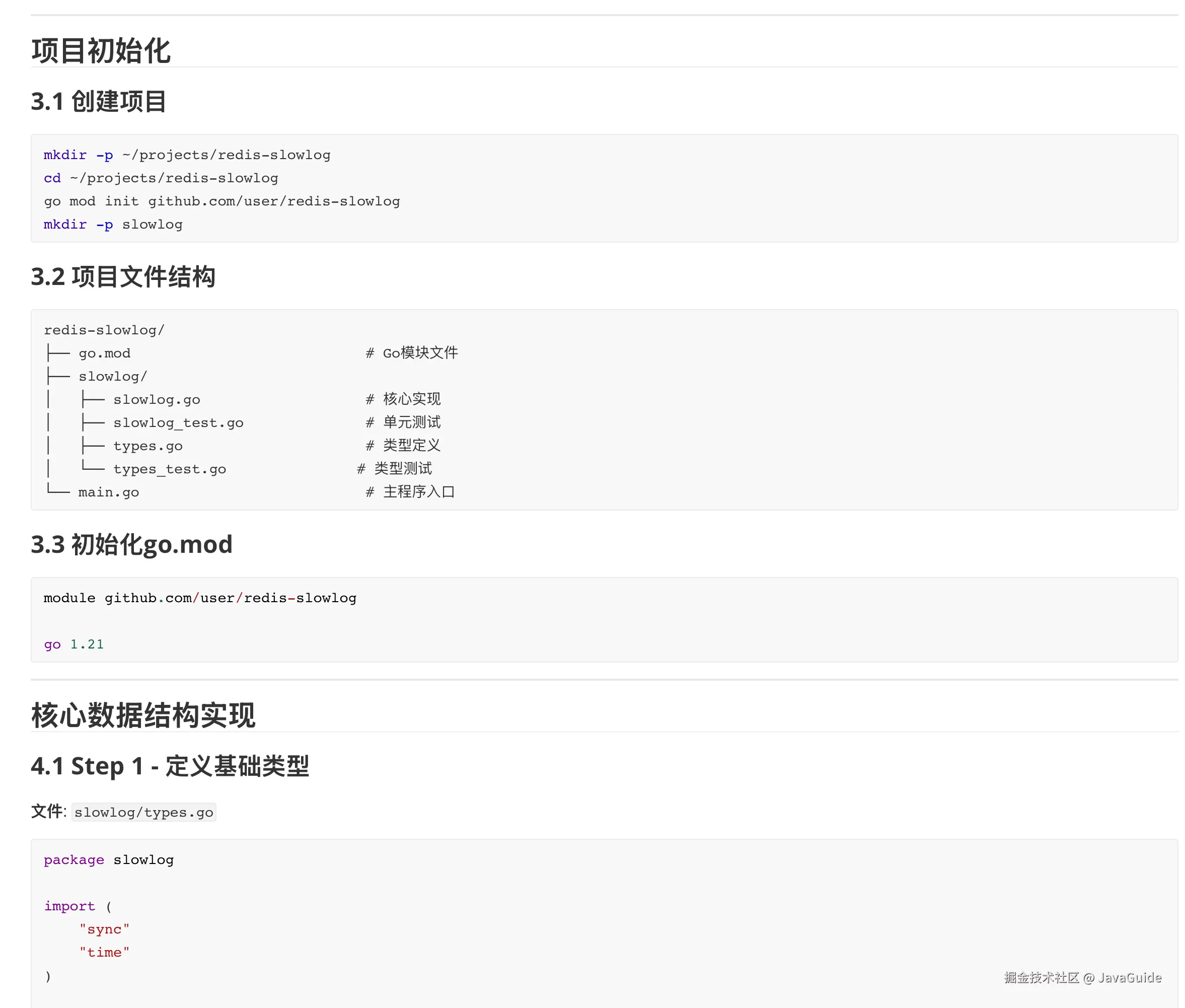The image size is (1185, 1008).
Task: Click go.mod in the file tree
Action: tap(105, 353)
